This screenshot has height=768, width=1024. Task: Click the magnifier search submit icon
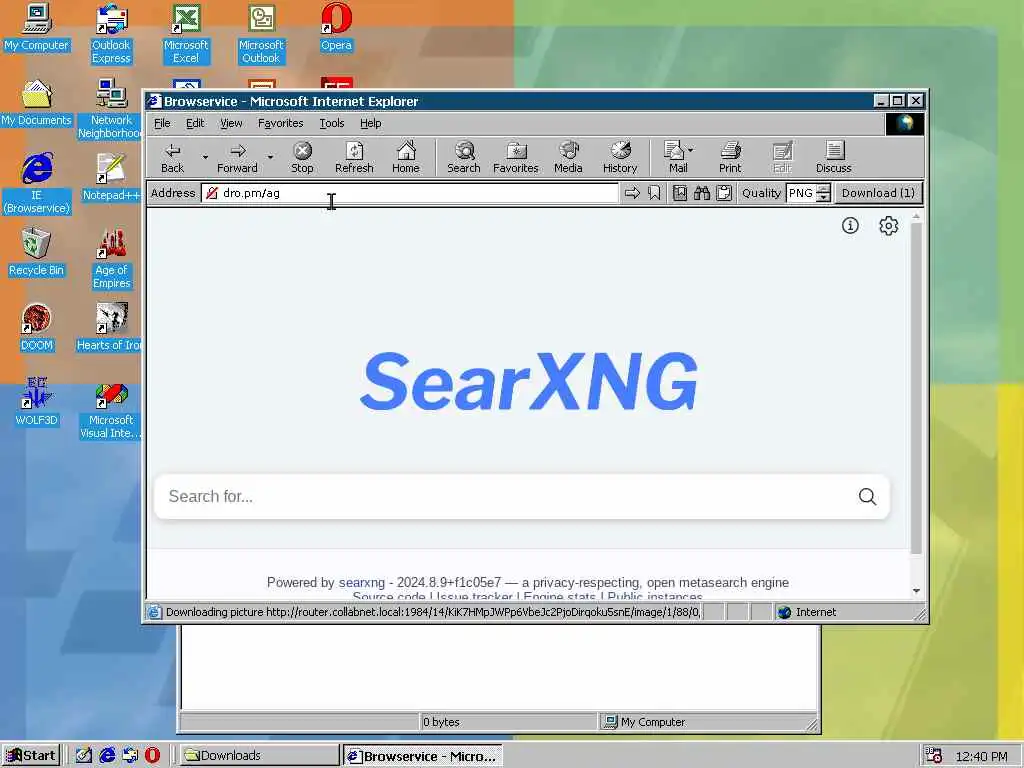click(867, 496)
